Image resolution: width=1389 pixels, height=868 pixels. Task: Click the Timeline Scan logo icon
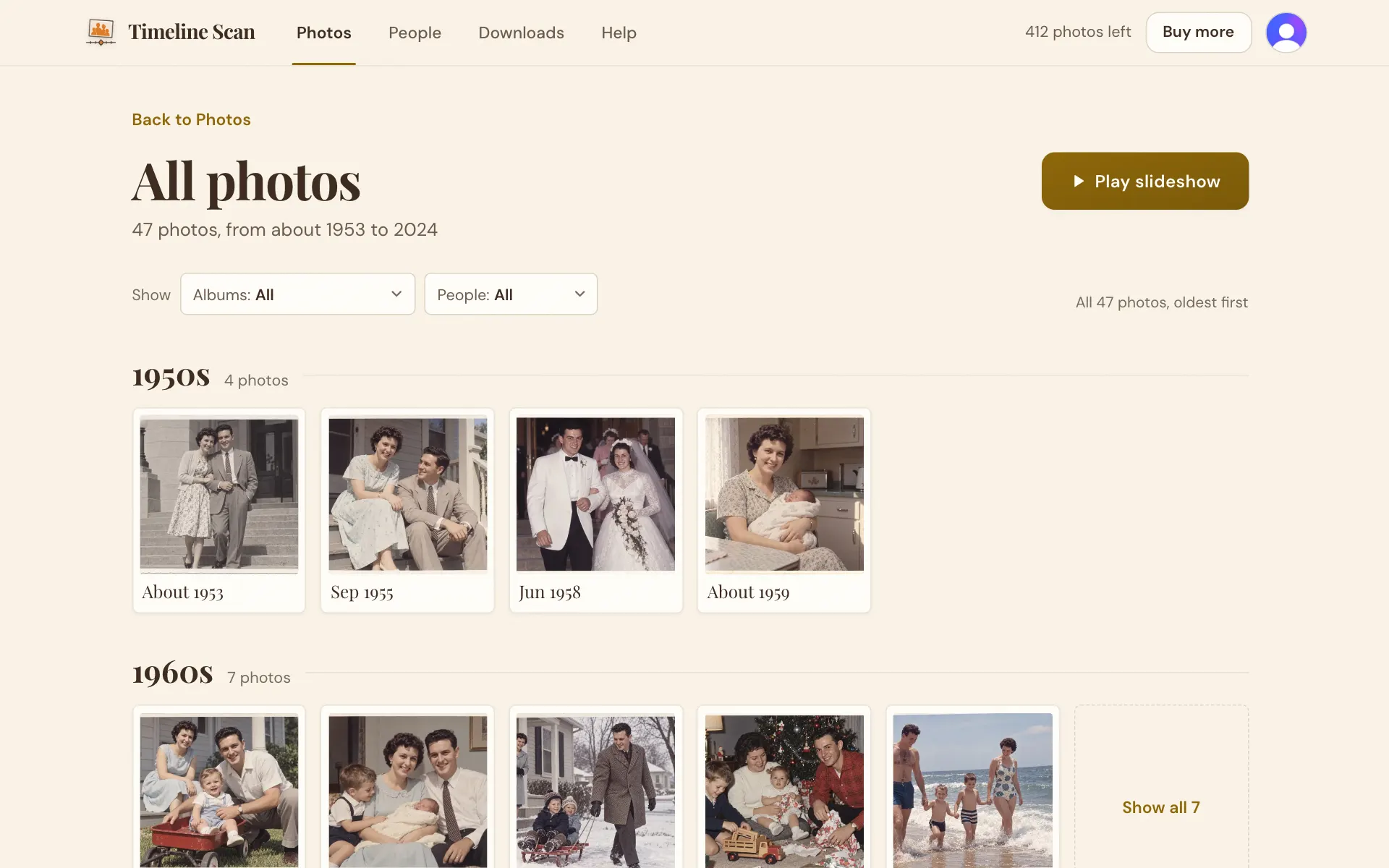pos(101,32)
